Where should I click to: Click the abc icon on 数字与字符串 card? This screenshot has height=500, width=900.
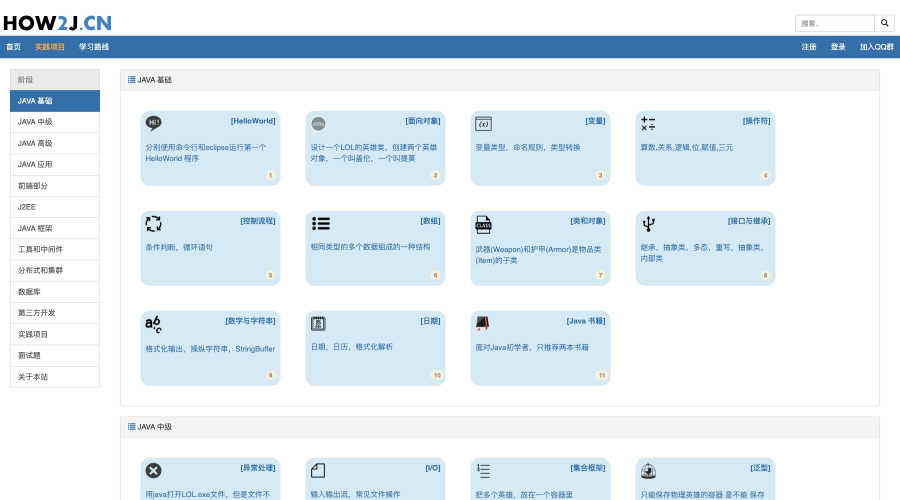click(x=153, y=324)
